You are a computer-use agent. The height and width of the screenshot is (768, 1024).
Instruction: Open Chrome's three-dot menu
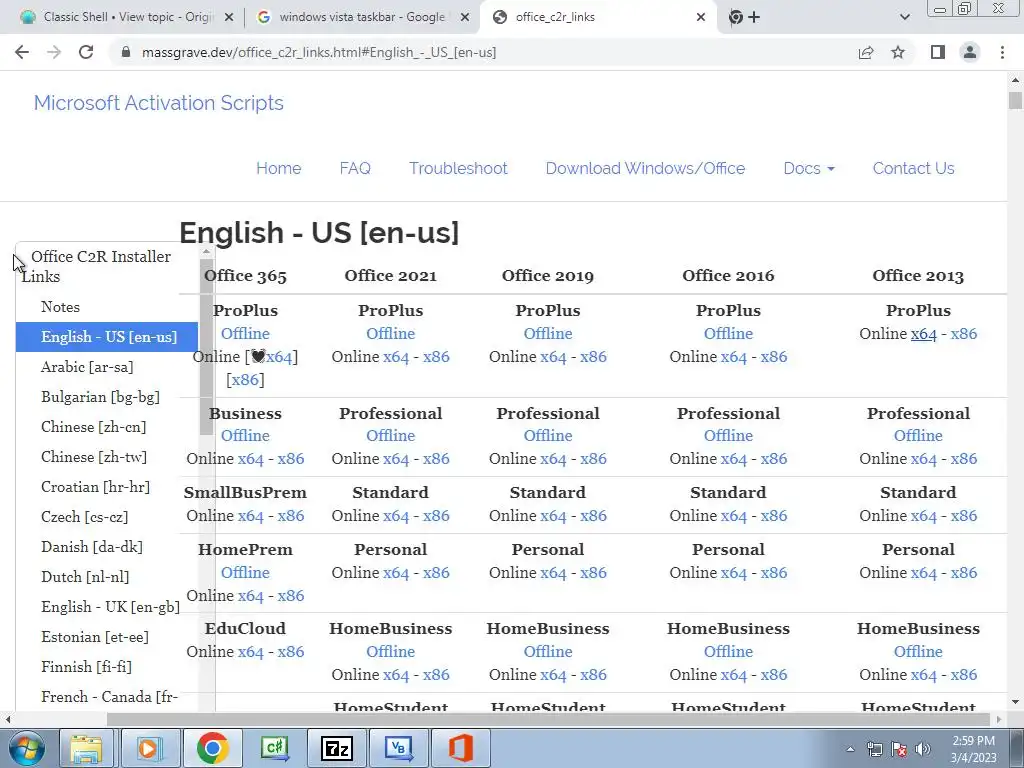click(x=1002, y=52)
